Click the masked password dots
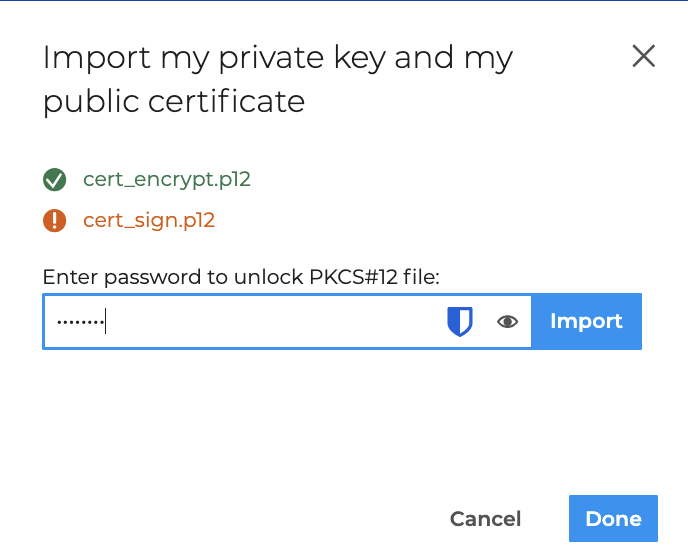 tap(80, 321)
